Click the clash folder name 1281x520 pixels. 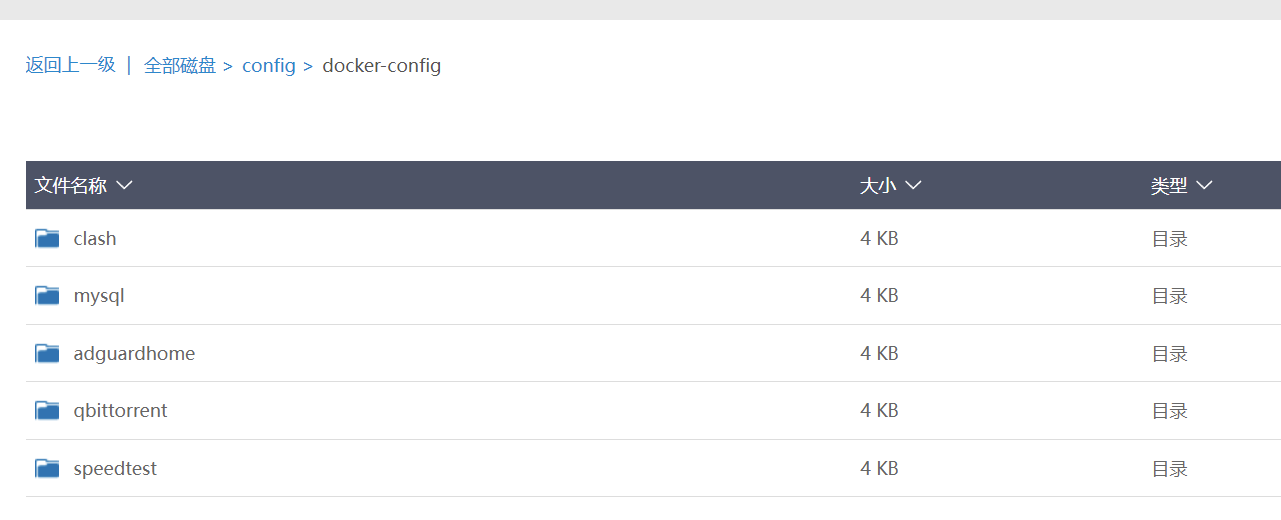95,238
